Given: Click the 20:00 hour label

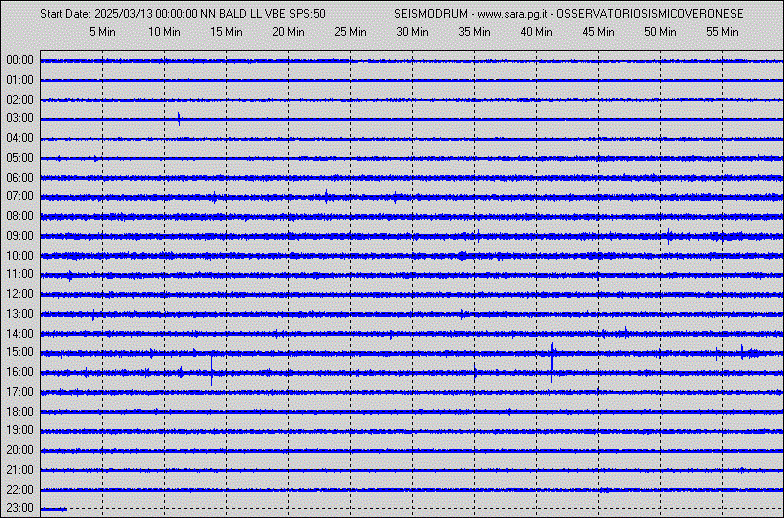Looking at the screenshot, I should 20,450.
